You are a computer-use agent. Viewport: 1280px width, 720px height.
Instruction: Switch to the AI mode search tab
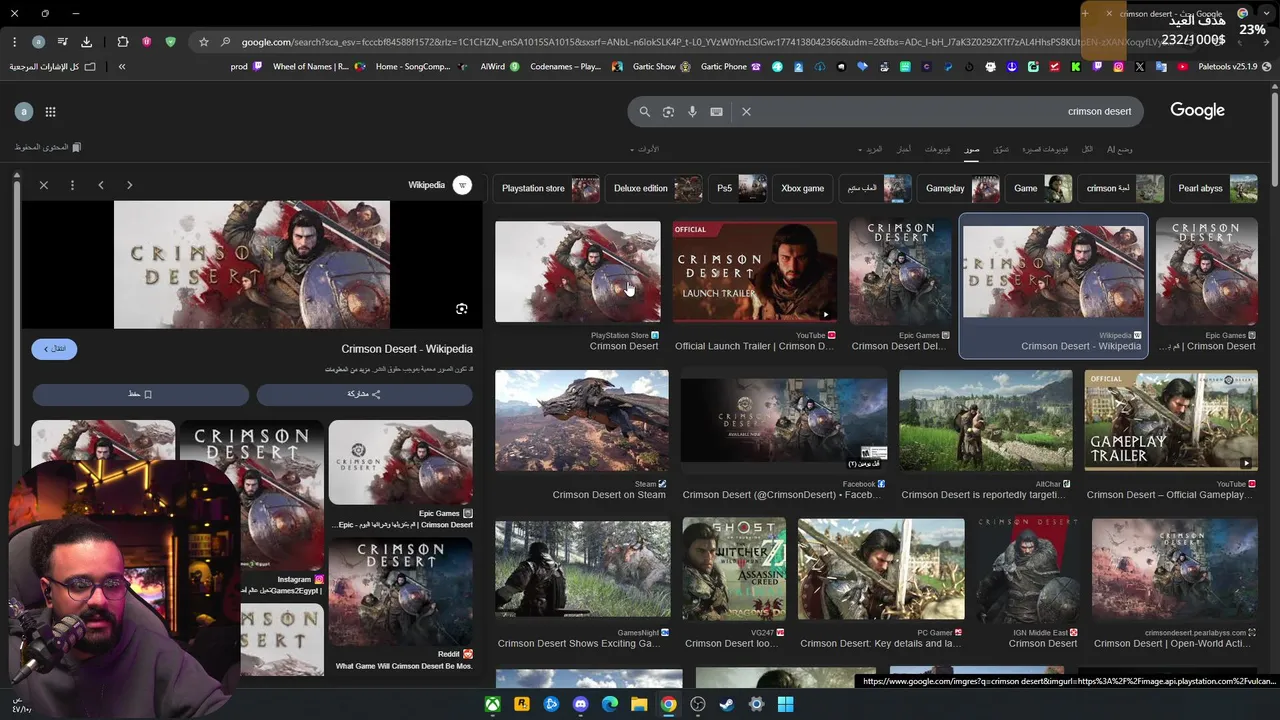pyautogui.click(x=1119, y=149)
